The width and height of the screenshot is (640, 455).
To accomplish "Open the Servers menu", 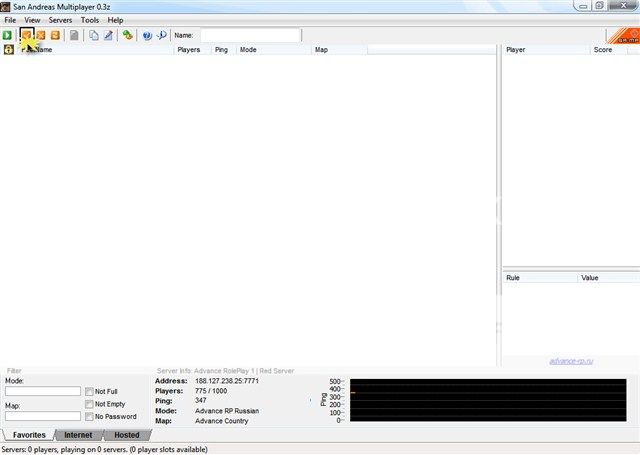I will (60, 20).
